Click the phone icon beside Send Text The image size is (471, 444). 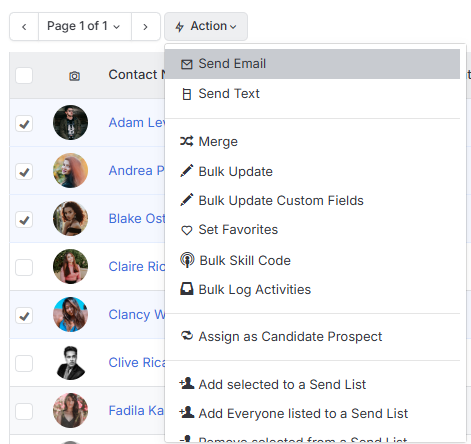[187, 94]
